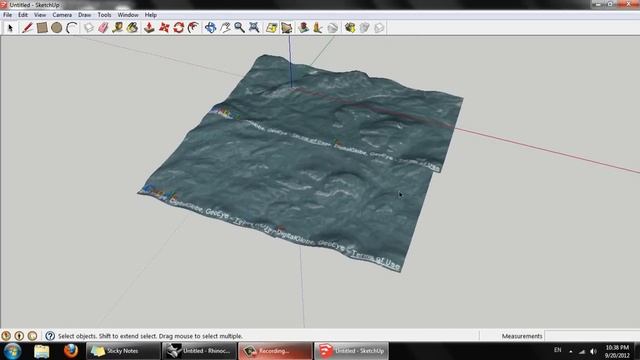Select the Move tool with red arrows

[164, 28]
